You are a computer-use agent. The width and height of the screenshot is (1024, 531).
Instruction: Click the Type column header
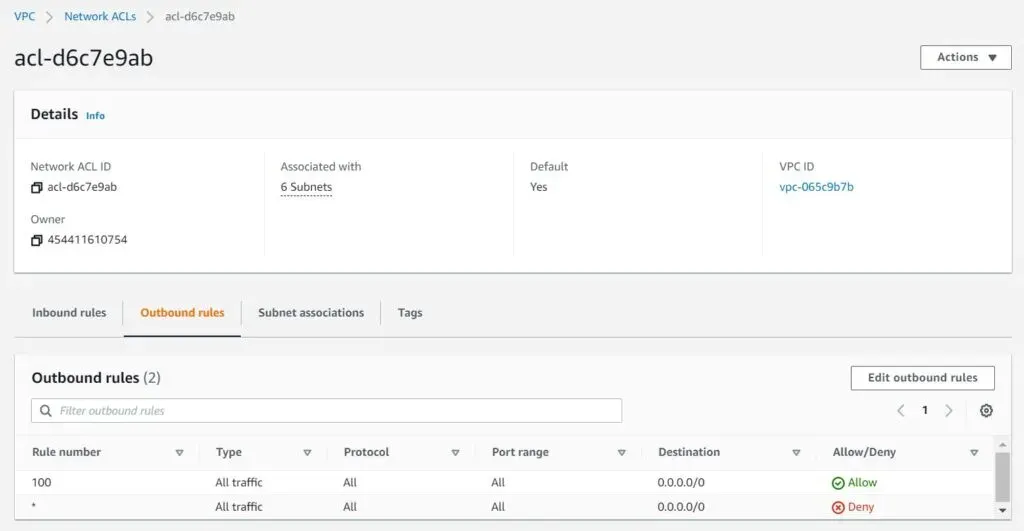pos(229,452)
